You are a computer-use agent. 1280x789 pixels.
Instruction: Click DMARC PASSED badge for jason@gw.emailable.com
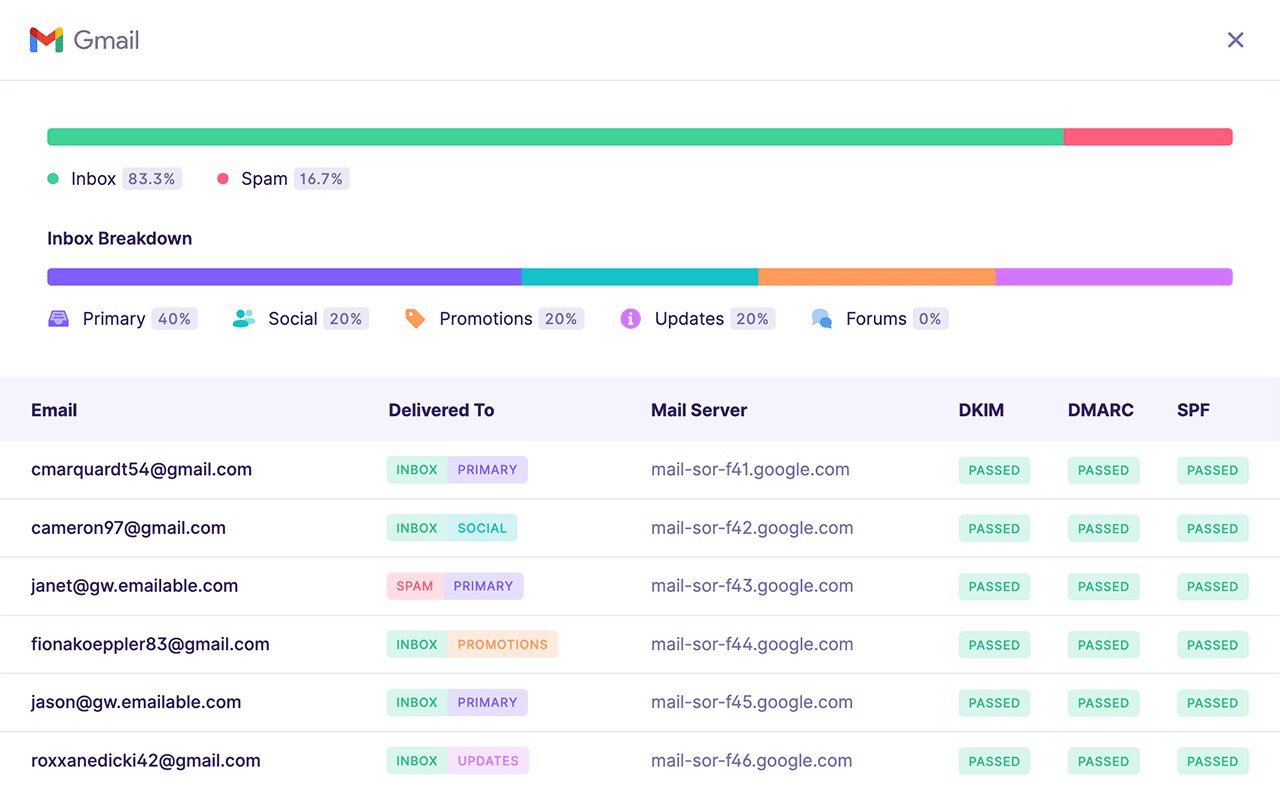[1103, 703]
